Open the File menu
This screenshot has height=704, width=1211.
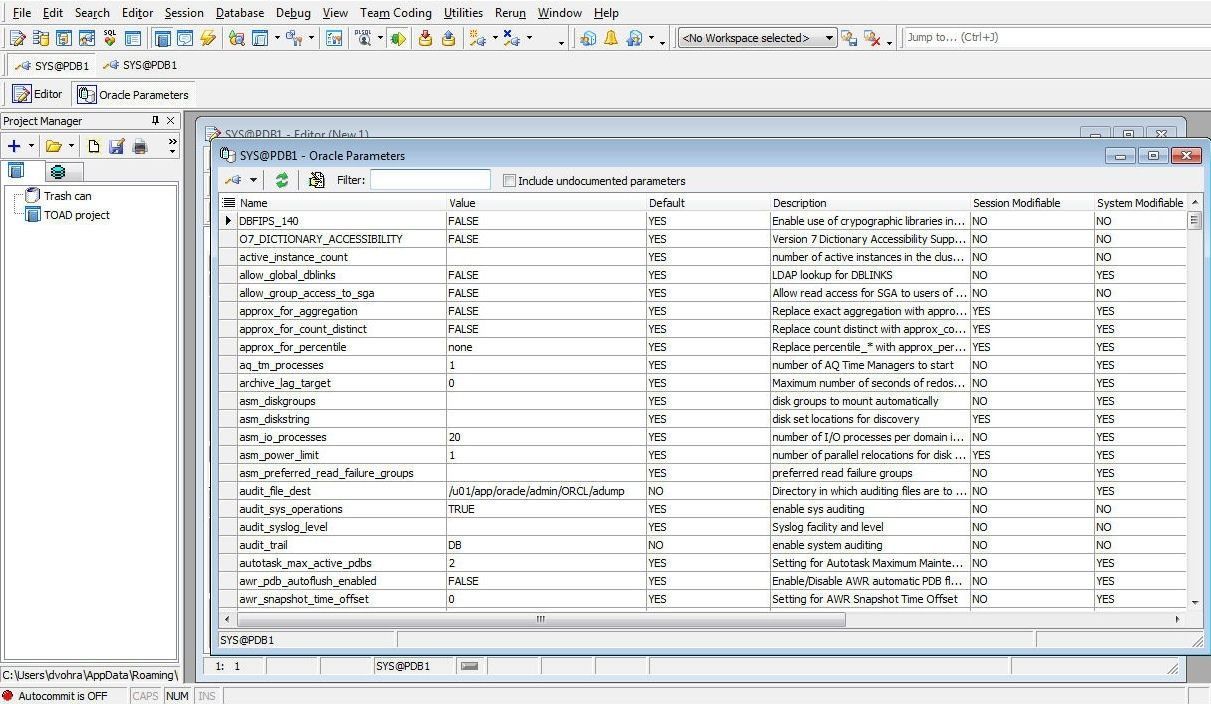21,13
